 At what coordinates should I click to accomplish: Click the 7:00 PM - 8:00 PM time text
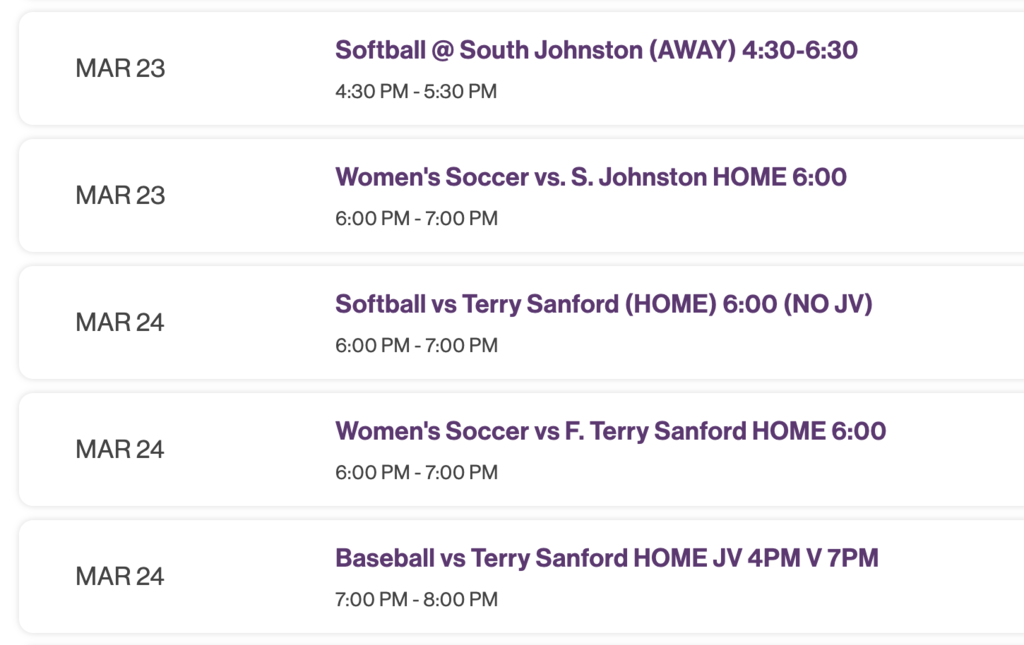point(417,599)
